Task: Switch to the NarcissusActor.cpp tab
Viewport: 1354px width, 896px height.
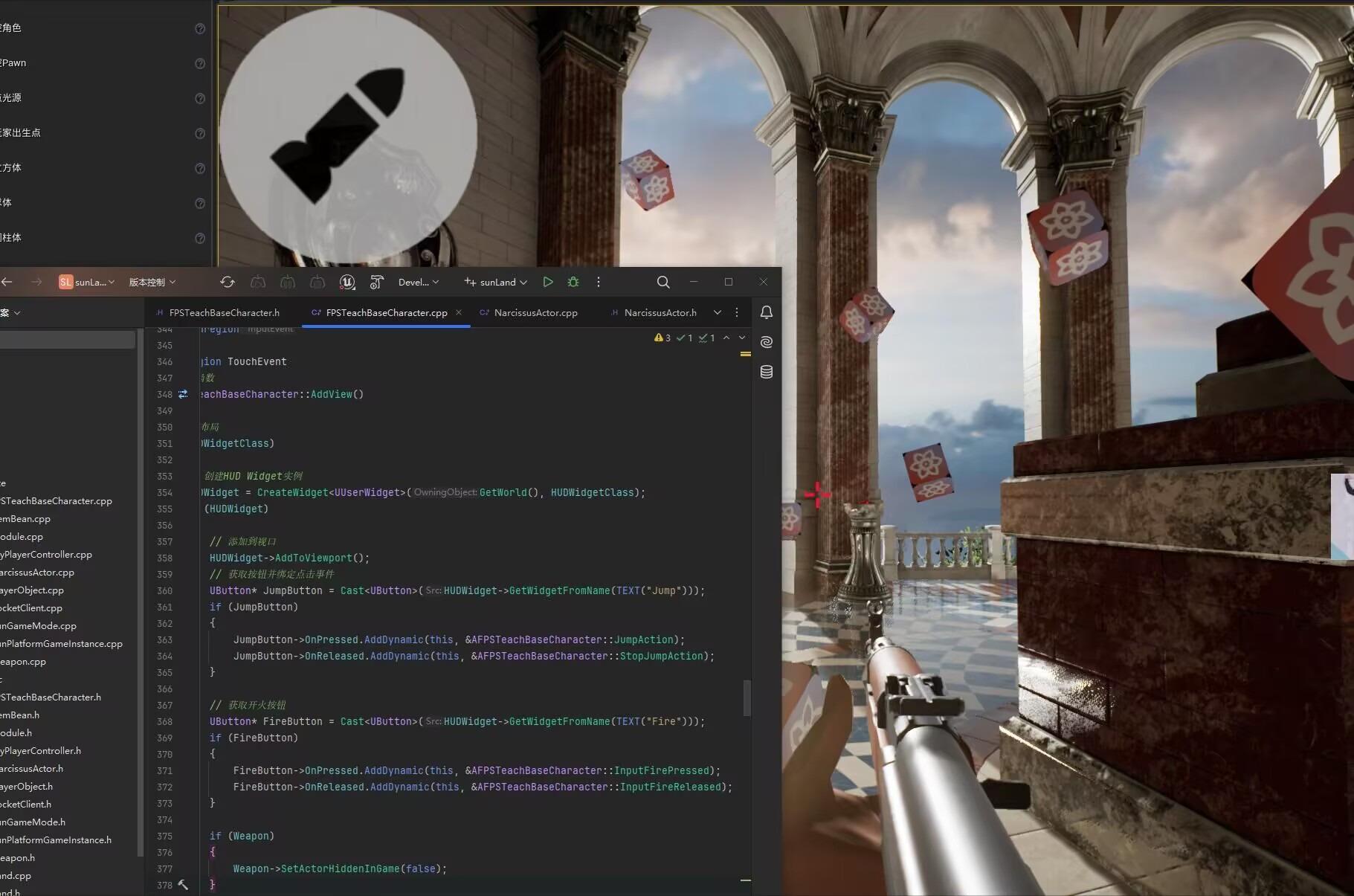Action: pyautogui.click(x=535, y=312)
